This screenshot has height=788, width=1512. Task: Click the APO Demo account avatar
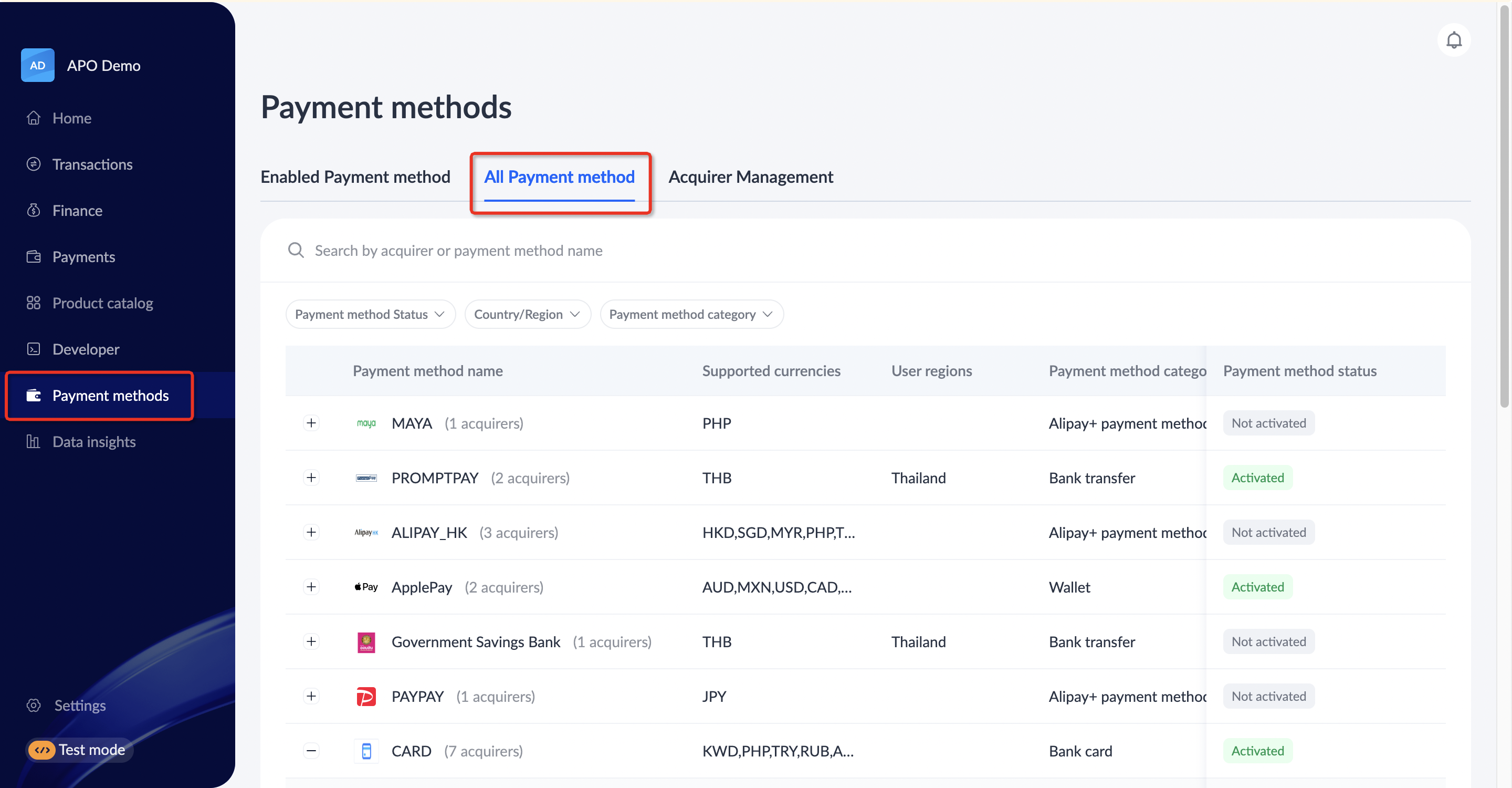(38, 65)
